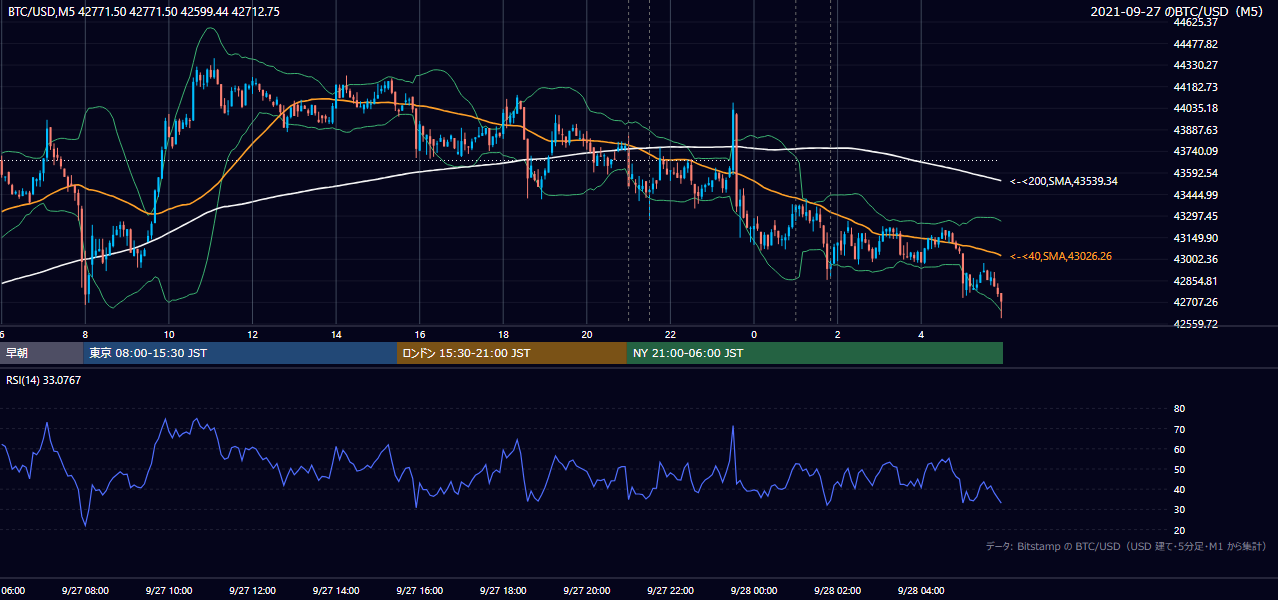
Task: Select the NY 21:00-06:00 JST session band
Action: point(815,353)
